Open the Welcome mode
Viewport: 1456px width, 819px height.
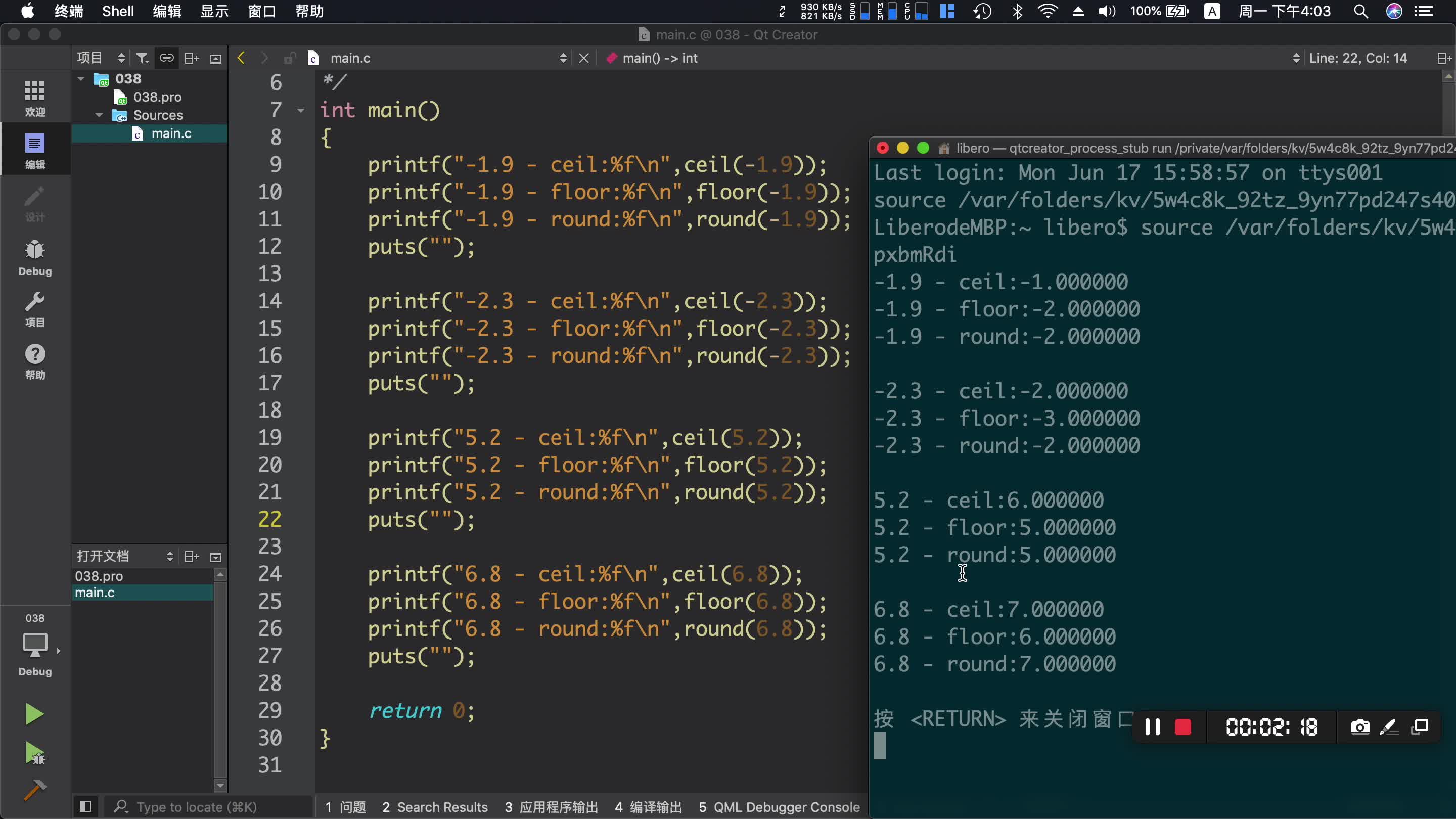(x=35, y=98)
